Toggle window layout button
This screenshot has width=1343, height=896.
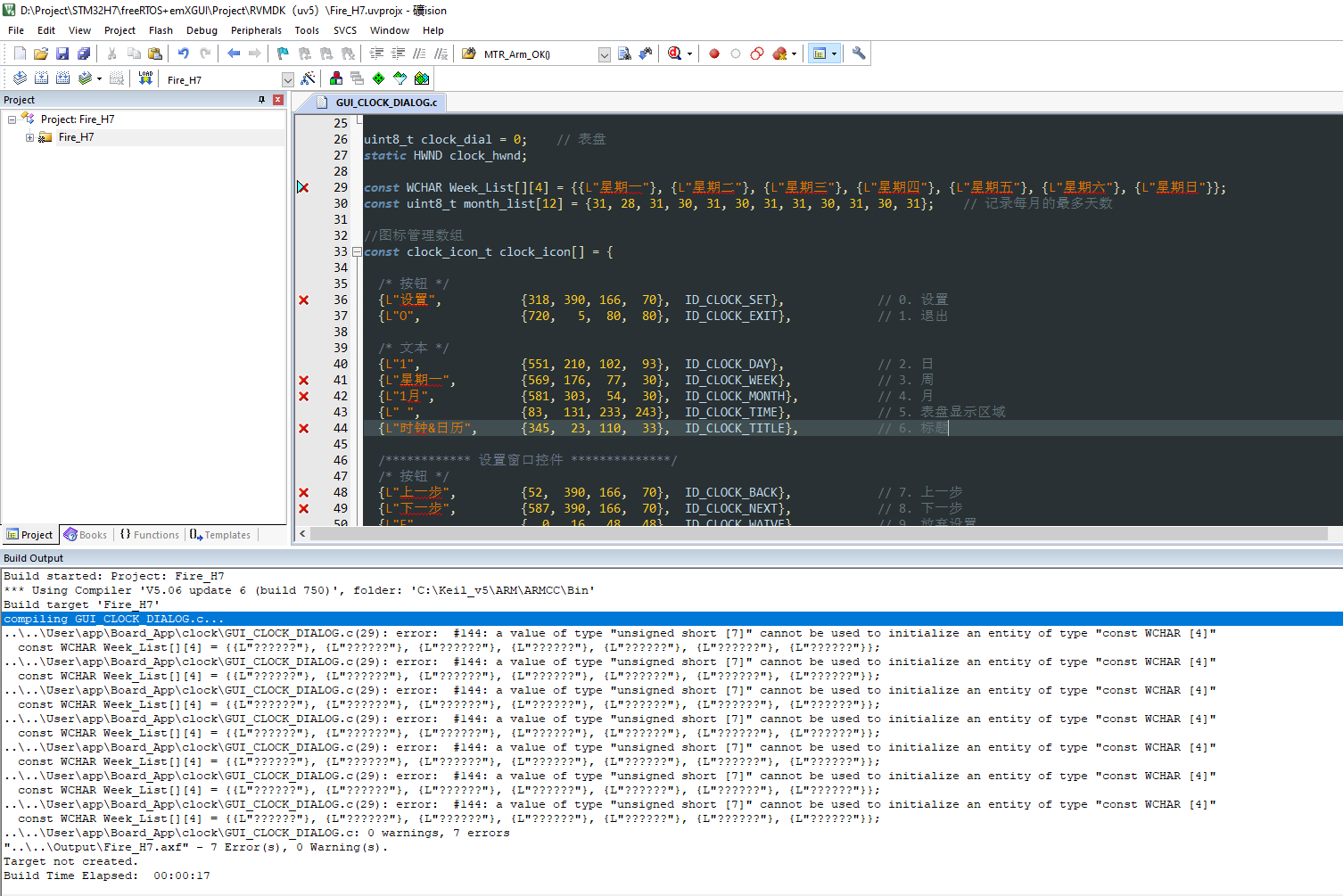coord(820,53)
